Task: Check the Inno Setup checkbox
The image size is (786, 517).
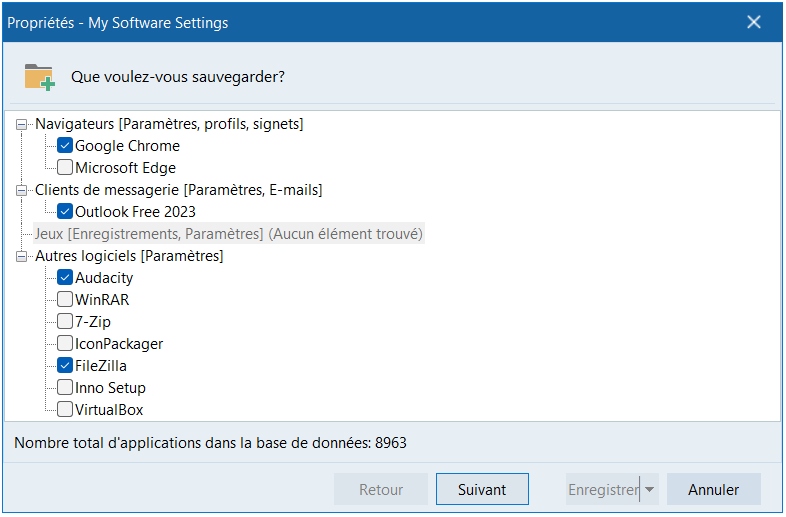Action: (65, 388)
